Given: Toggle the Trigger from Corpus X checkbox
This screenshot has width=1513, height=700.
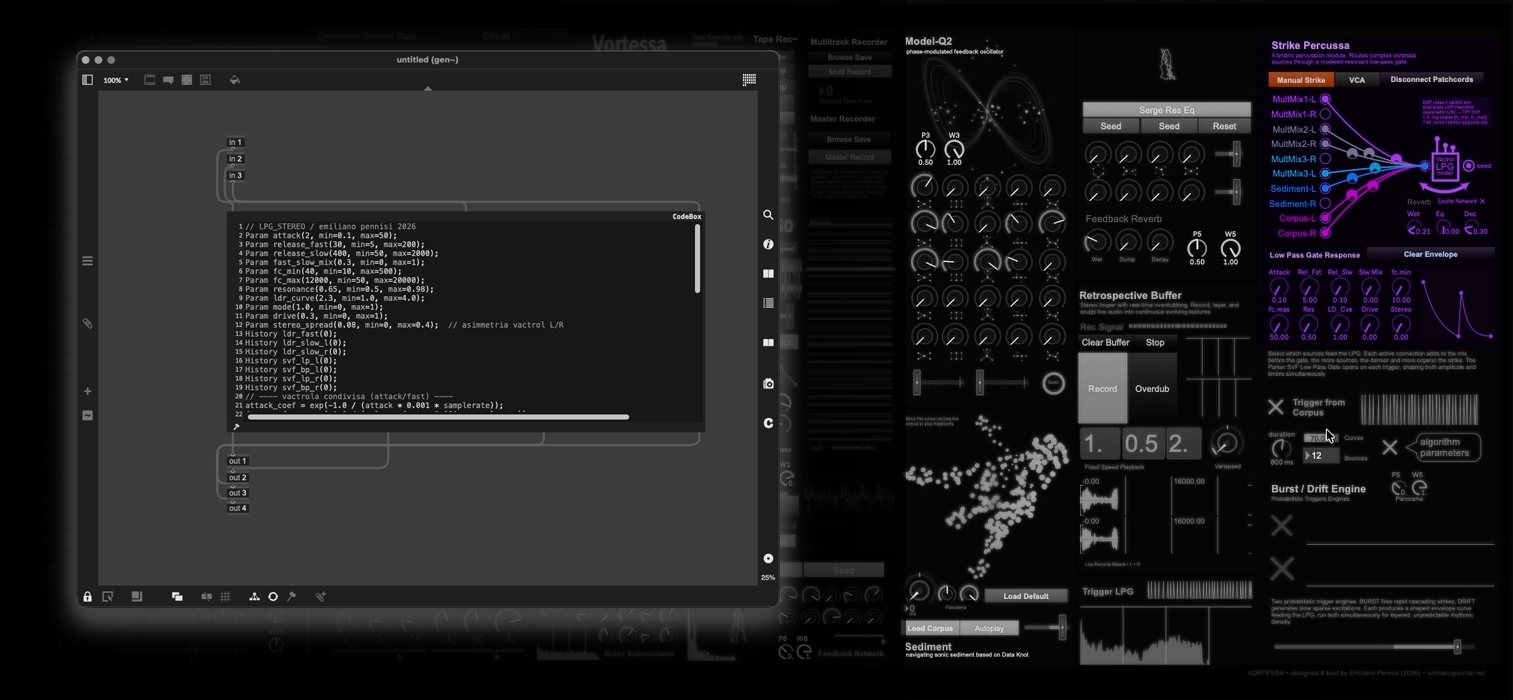Looking at the screenshot, I should point(1275,407).
